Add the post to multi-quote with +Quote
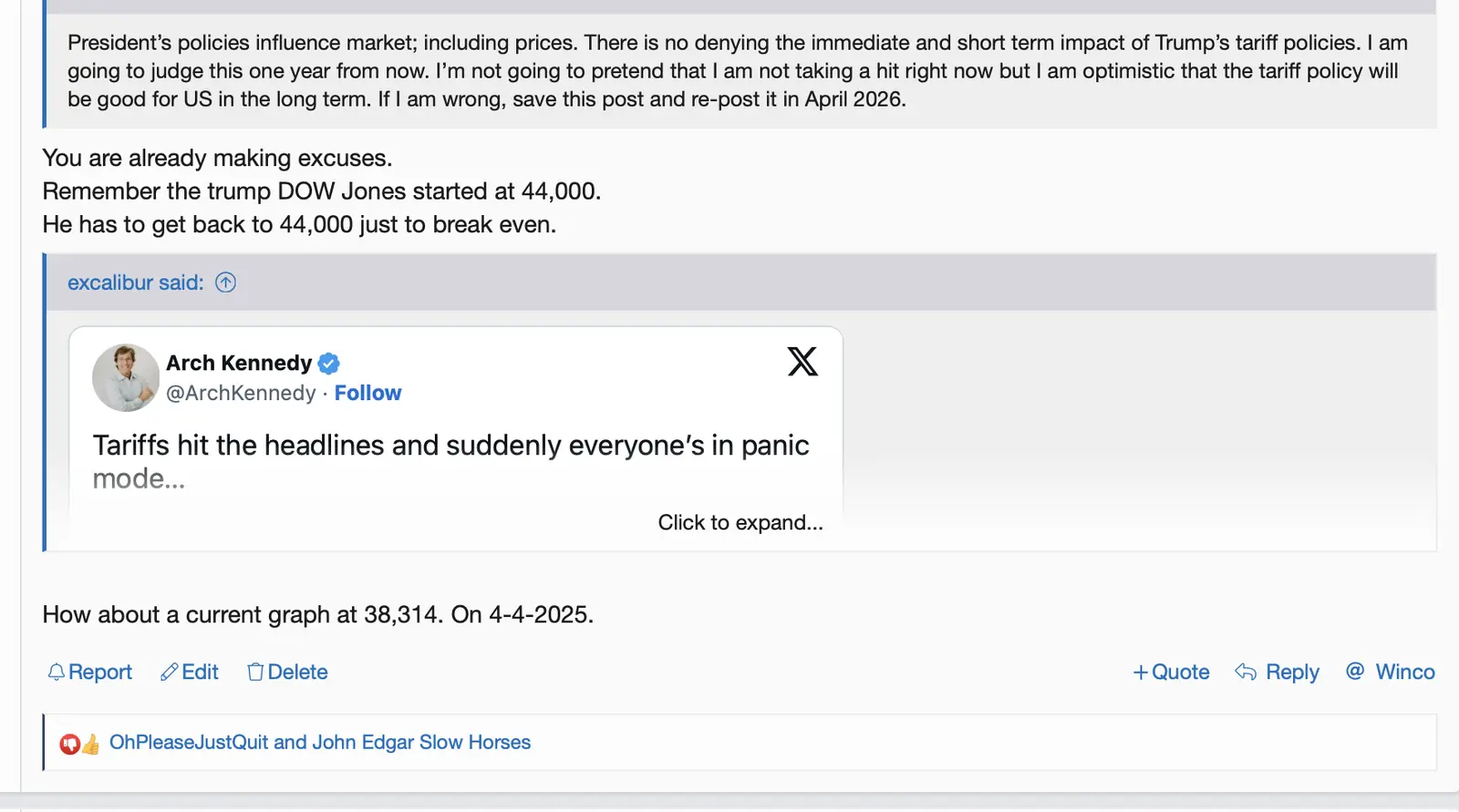 coord(1171,673)
